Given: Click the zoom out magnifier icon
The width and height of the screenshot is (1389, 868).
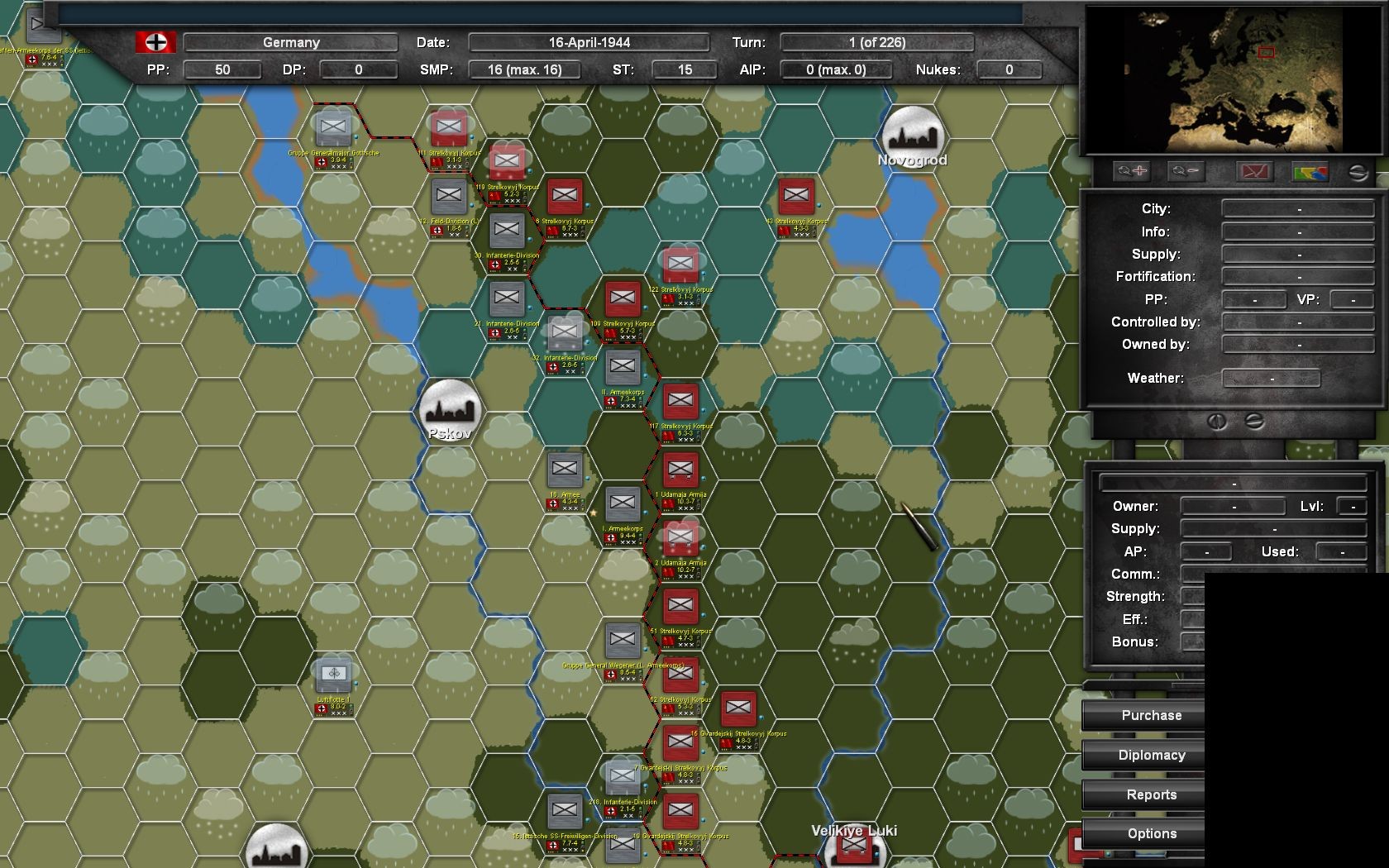Looking at the screenshot, I should (1185, 171).
